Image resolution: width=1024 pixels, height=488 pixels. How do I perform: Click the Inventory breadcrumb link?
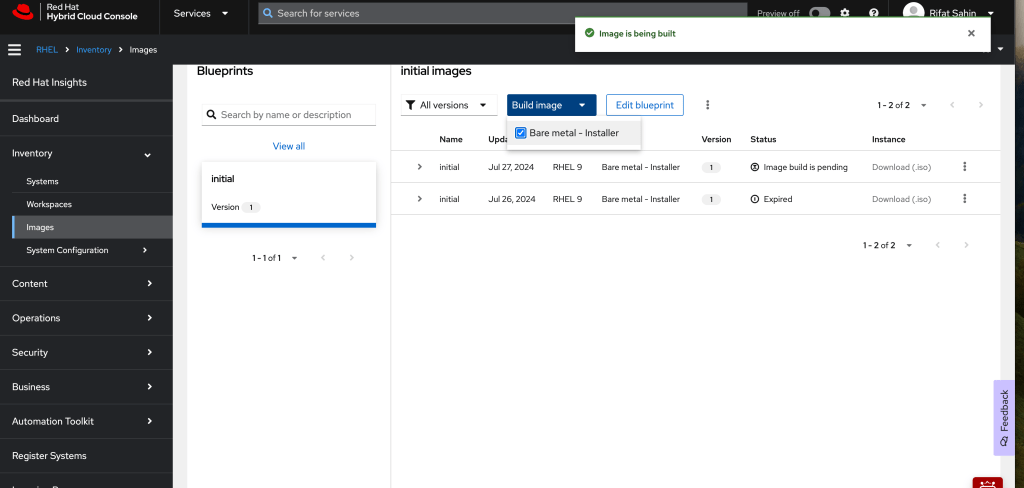coord(94,50)
